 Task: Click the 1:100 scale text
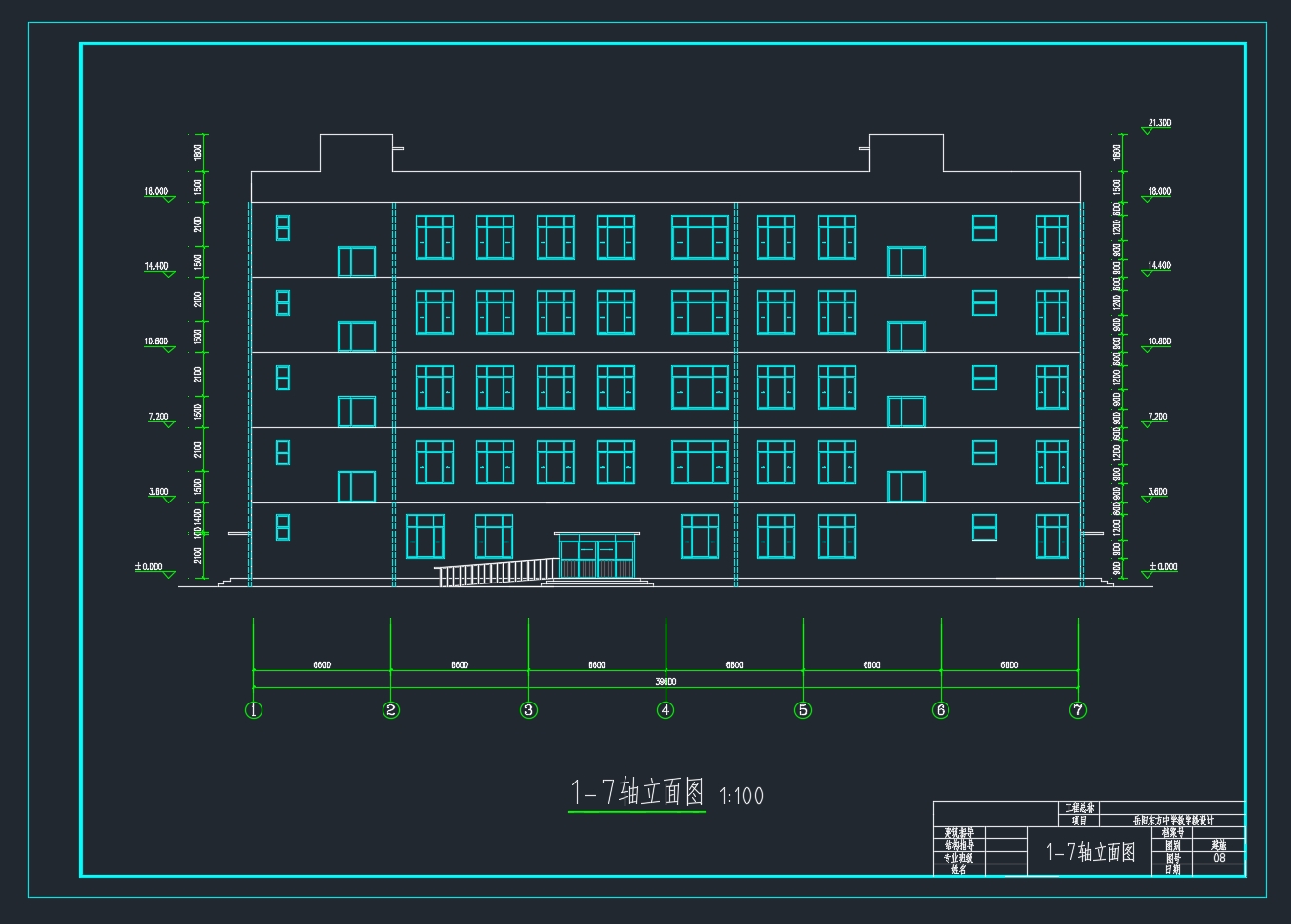click(x=742, y=797)
